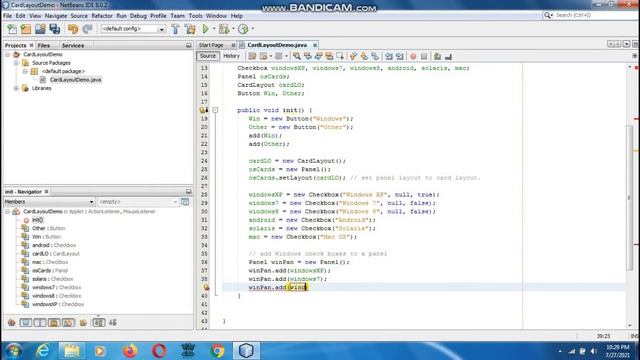Image resolution: width=640 pixels, height=360 pixels.
Task: Click the New Project toolbar icon
Action: [x=26, y=29]
